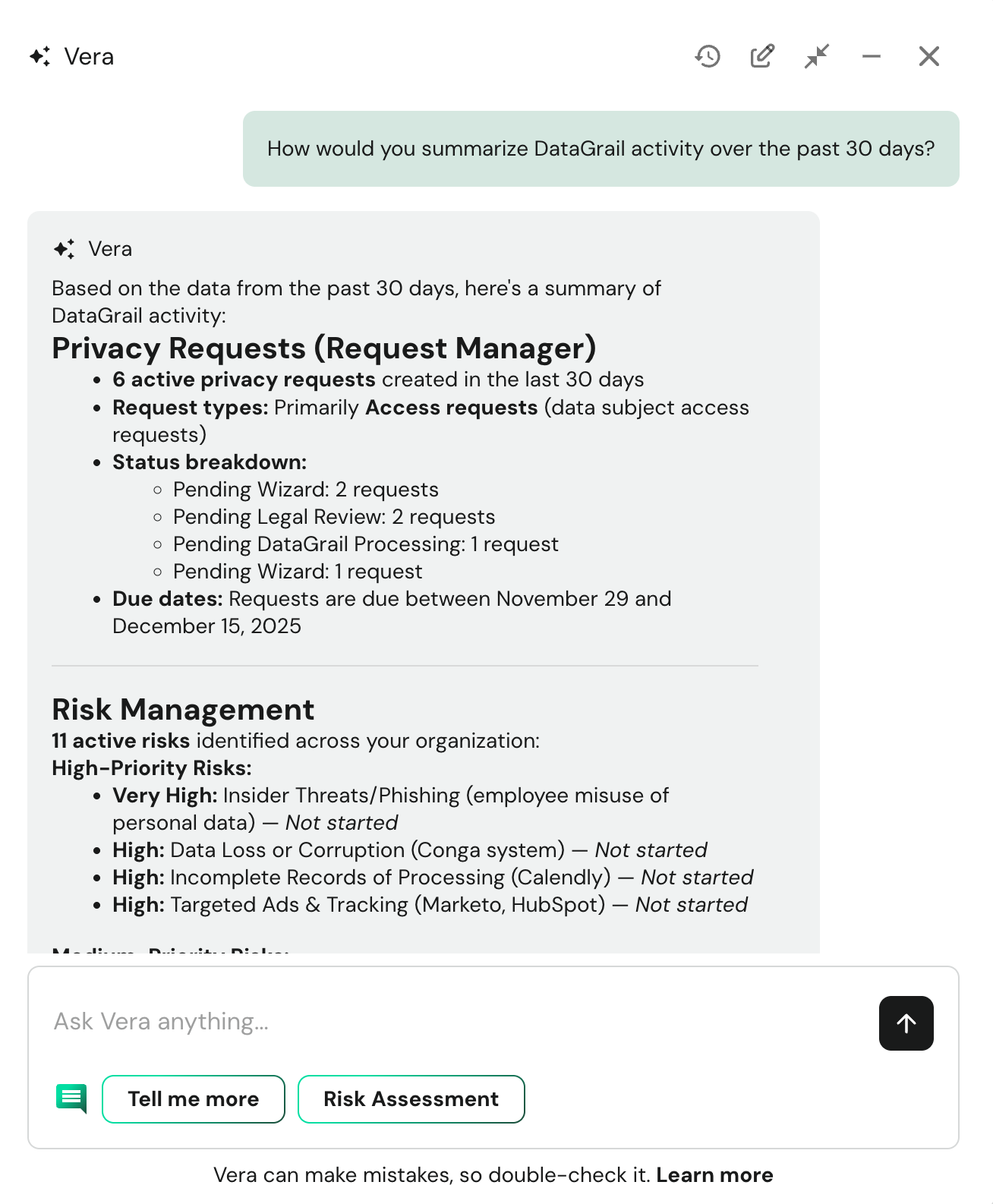Click the Vera sparkle logo in header
993x1204 pixels.
point(40,57)
